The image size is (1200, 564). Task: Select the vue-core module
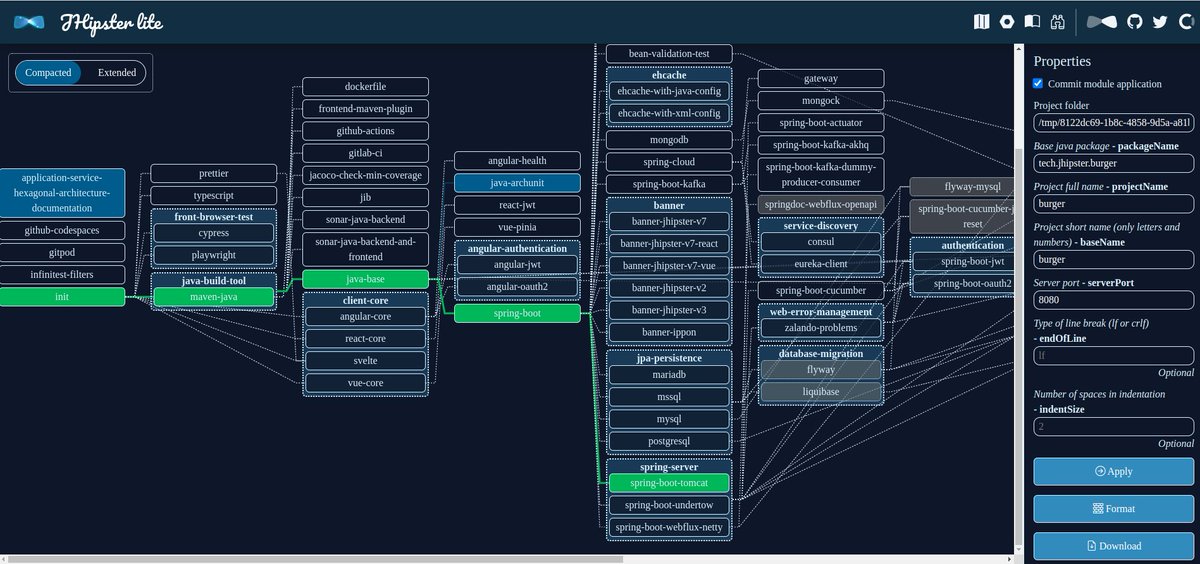tap(365, 383)
